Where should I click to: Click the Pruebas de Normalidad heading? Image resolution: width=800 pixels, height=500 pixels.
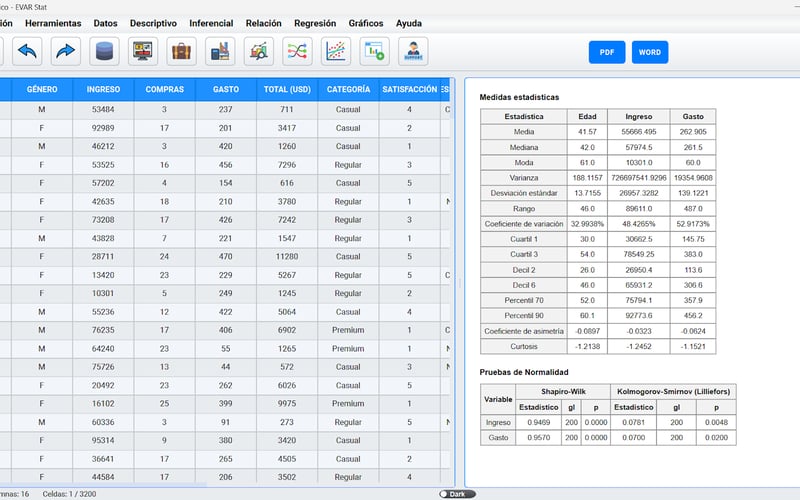pyautogui.click(x=523, y=372)
